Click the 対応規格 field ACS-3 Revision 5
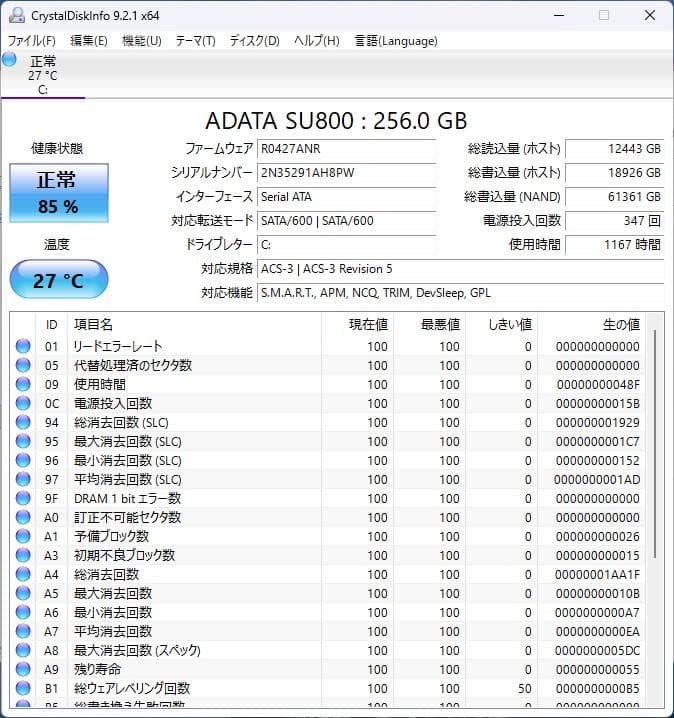The width and height of the screenshot is (674, 718). coord(460,269)
